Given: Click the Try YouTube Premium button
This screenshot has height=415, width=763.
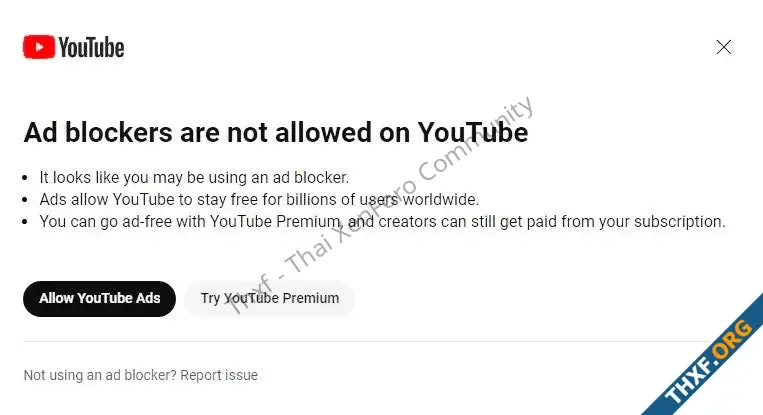Looking at the screenshot, I should [x=270, y=298].
